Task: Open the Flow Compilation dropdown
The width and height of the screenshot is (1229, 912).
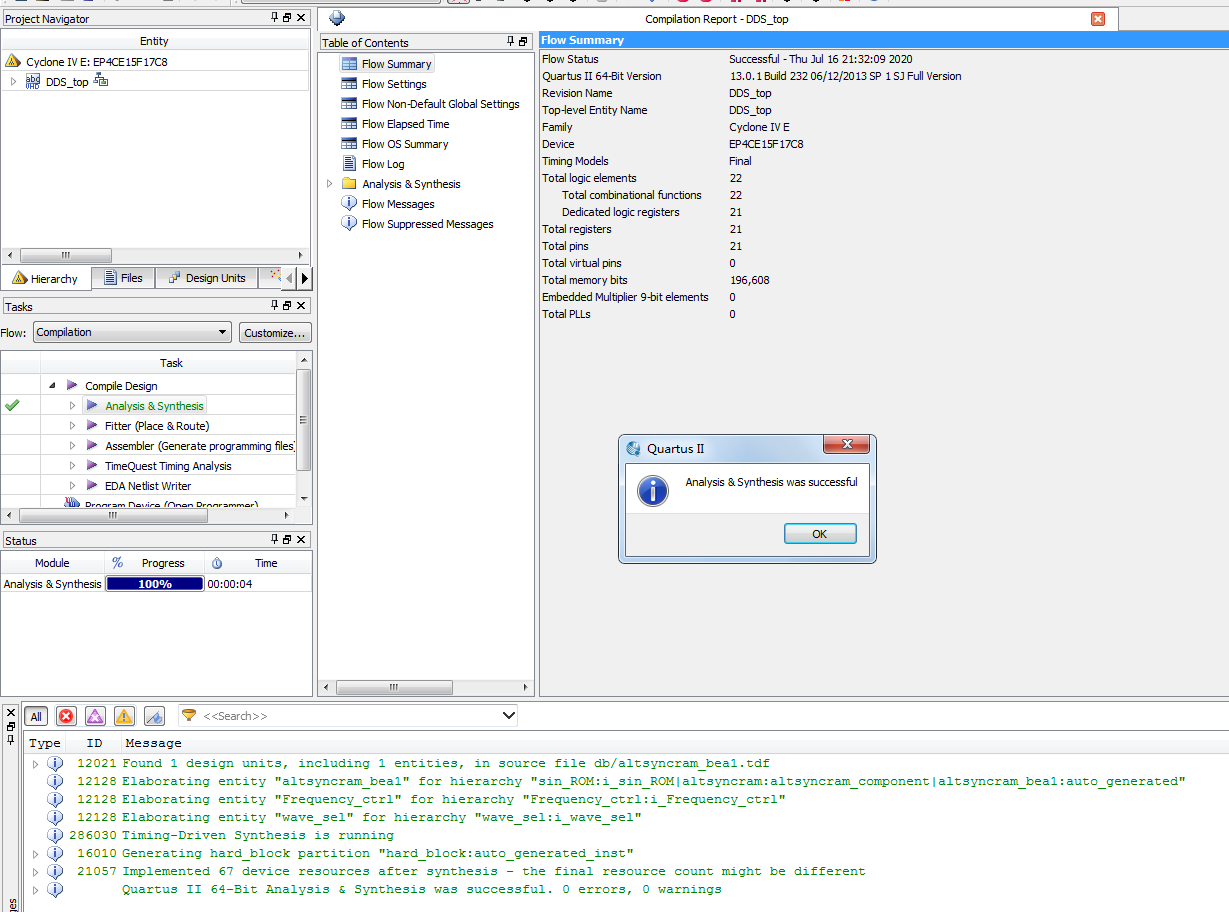Action: [x=132, y=332]
